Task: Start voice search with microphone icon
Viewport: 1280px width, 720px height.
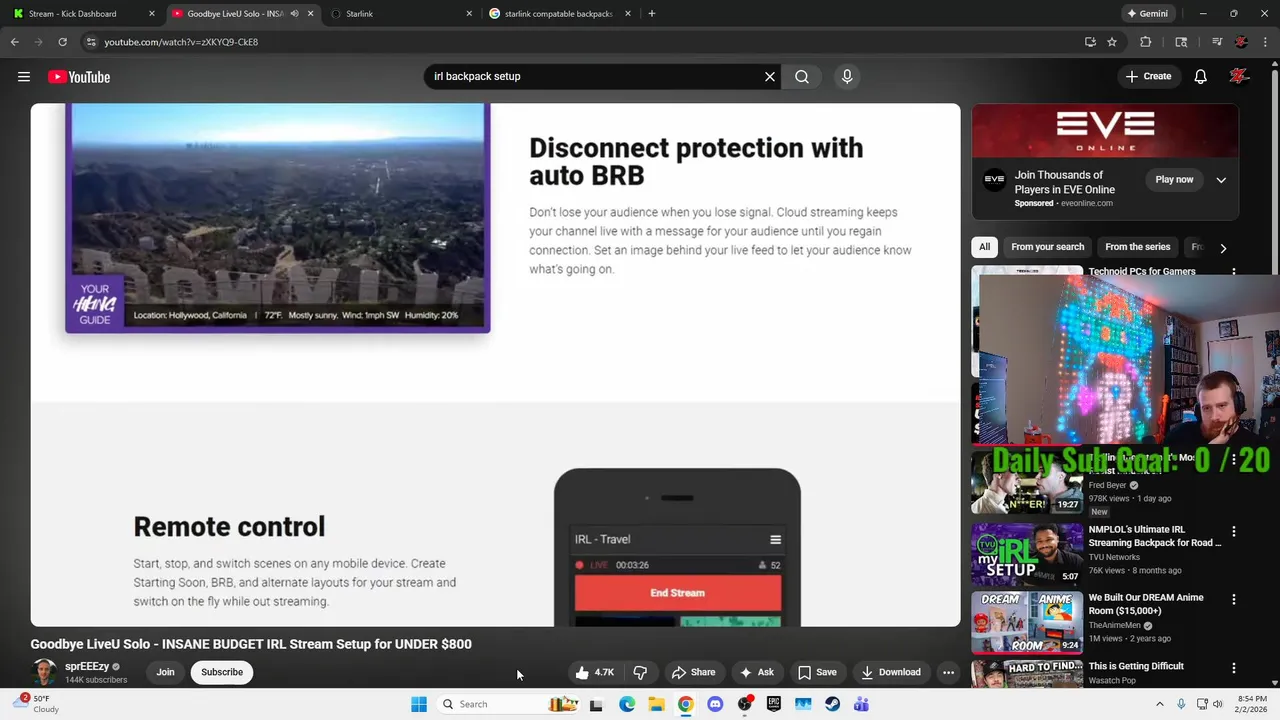Action: tap(847, 76)
